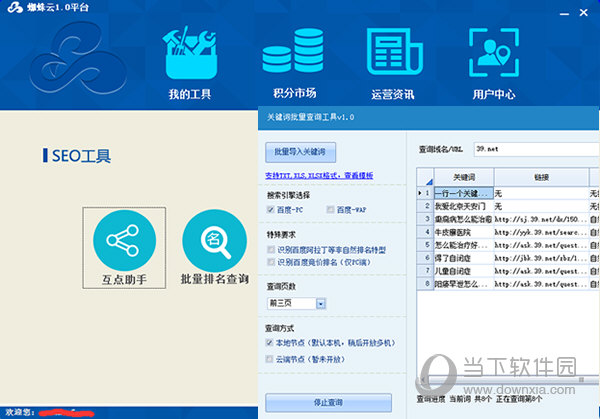Click link cell in 阳痿早泄怎么 row
The image size is (600, 419).
point(541,284)
